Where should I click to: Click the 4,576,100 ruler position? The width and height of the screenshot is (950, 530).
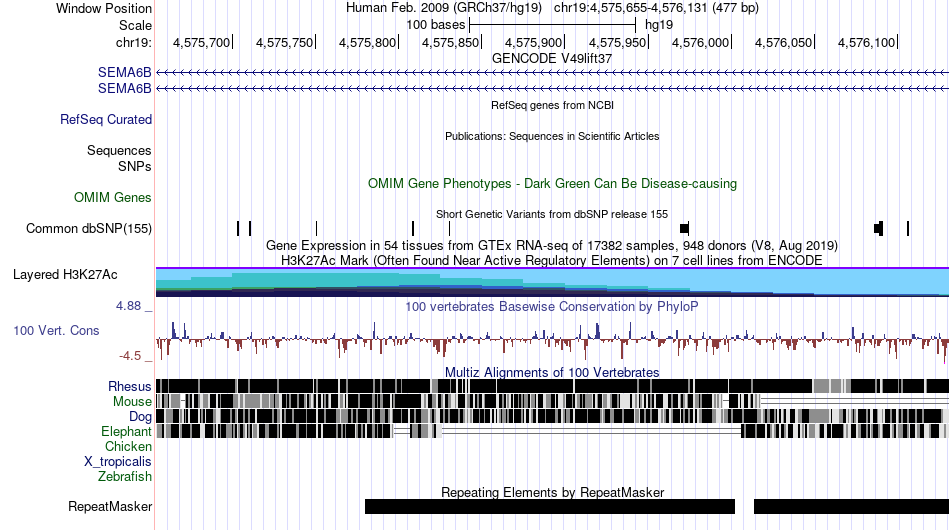click(866, 42)
